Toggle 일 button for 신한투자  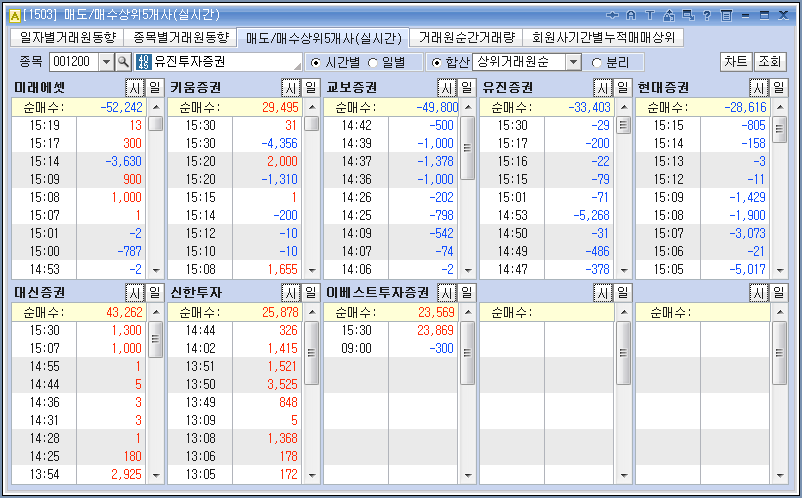click(311, 293)
